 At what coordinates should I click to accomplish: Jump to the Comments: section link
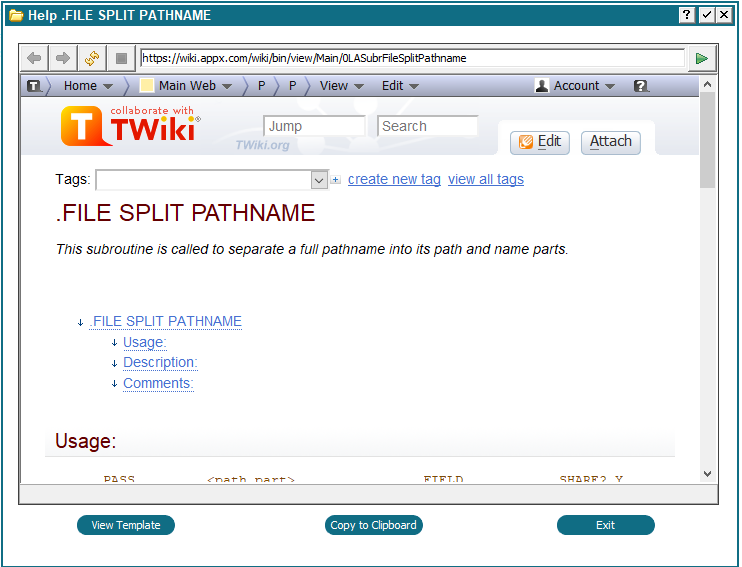click(x=158, y=384)
